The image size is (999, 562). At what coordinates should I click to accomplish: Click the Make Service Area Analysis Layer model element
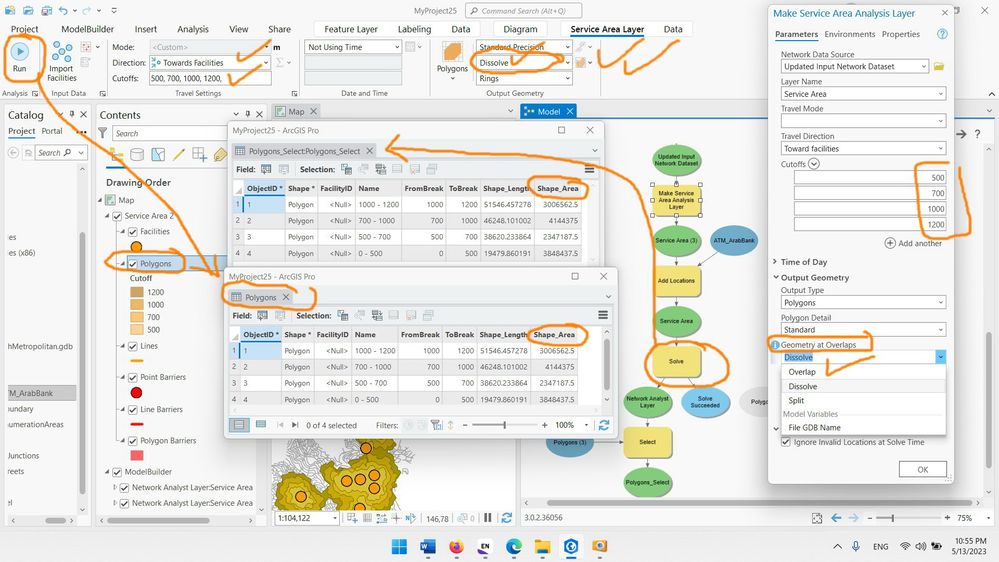676,199
